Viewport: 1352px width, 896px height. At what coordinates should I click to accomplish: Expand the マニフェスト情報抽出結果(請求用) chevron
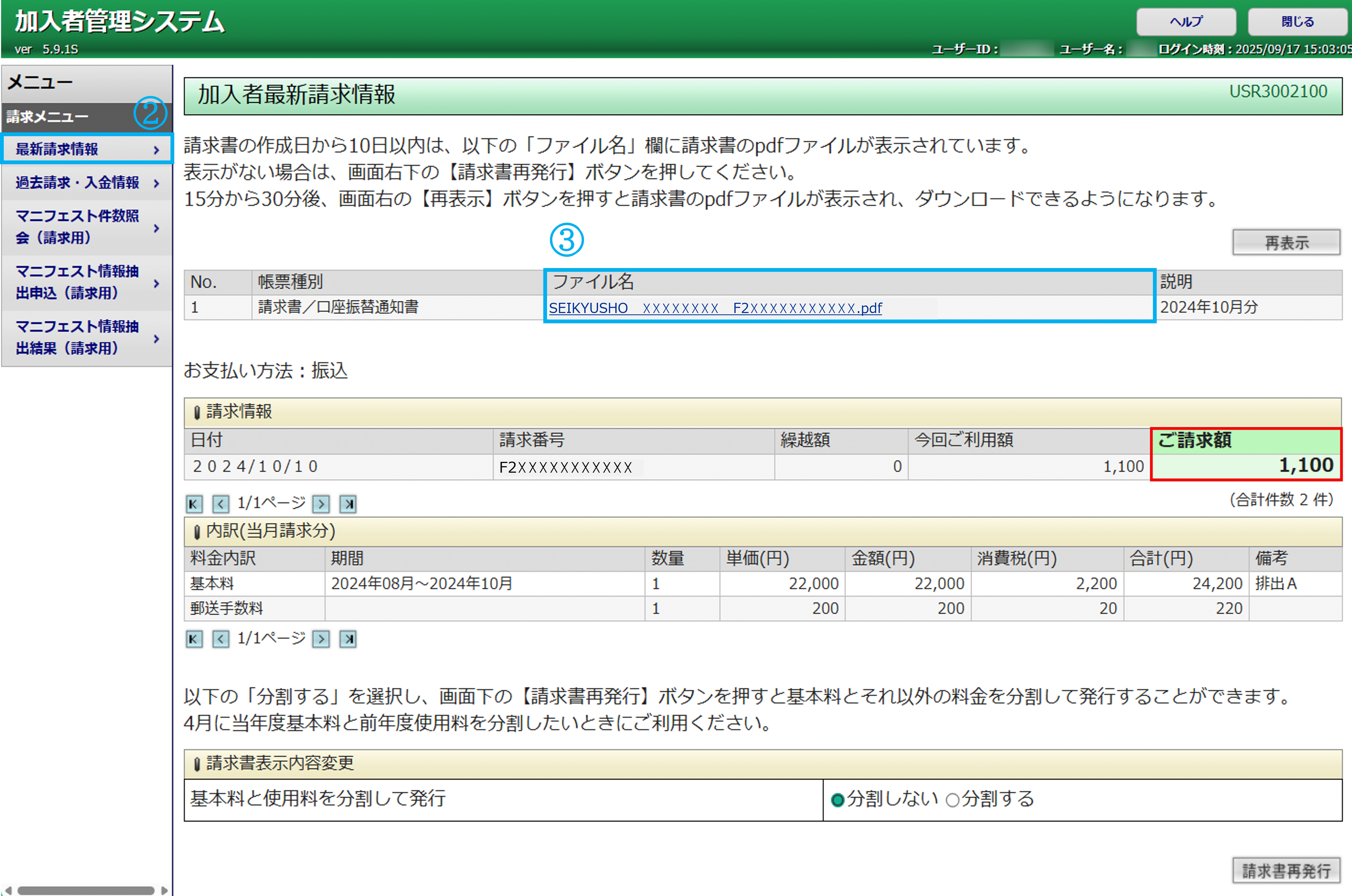(157, 339)
